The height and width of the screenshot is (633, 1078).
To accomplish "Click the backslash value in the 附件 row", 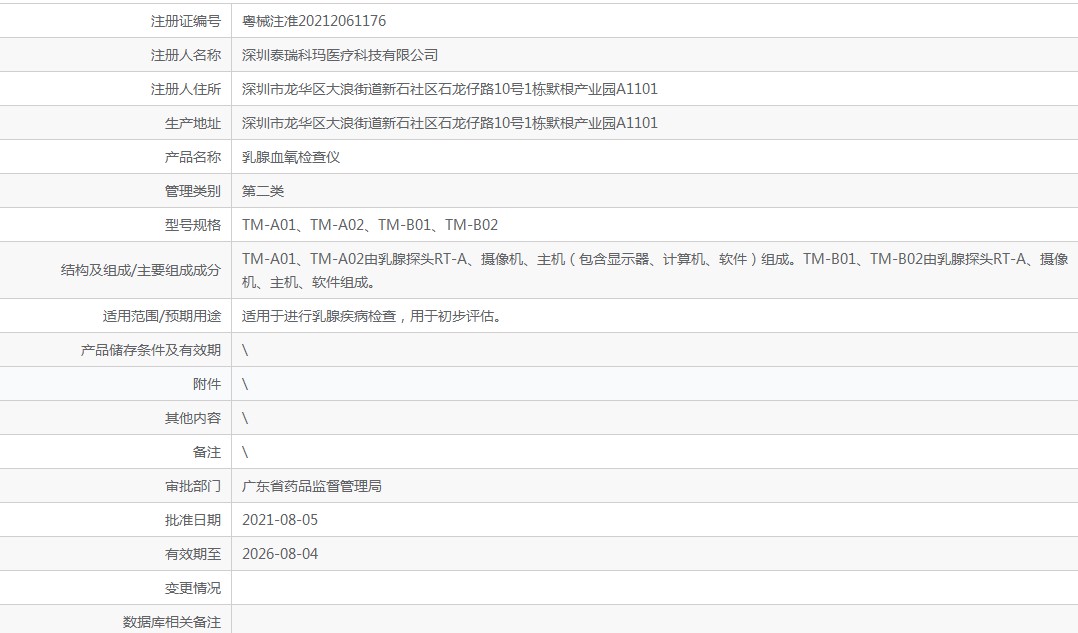I will tap(245, 384).
